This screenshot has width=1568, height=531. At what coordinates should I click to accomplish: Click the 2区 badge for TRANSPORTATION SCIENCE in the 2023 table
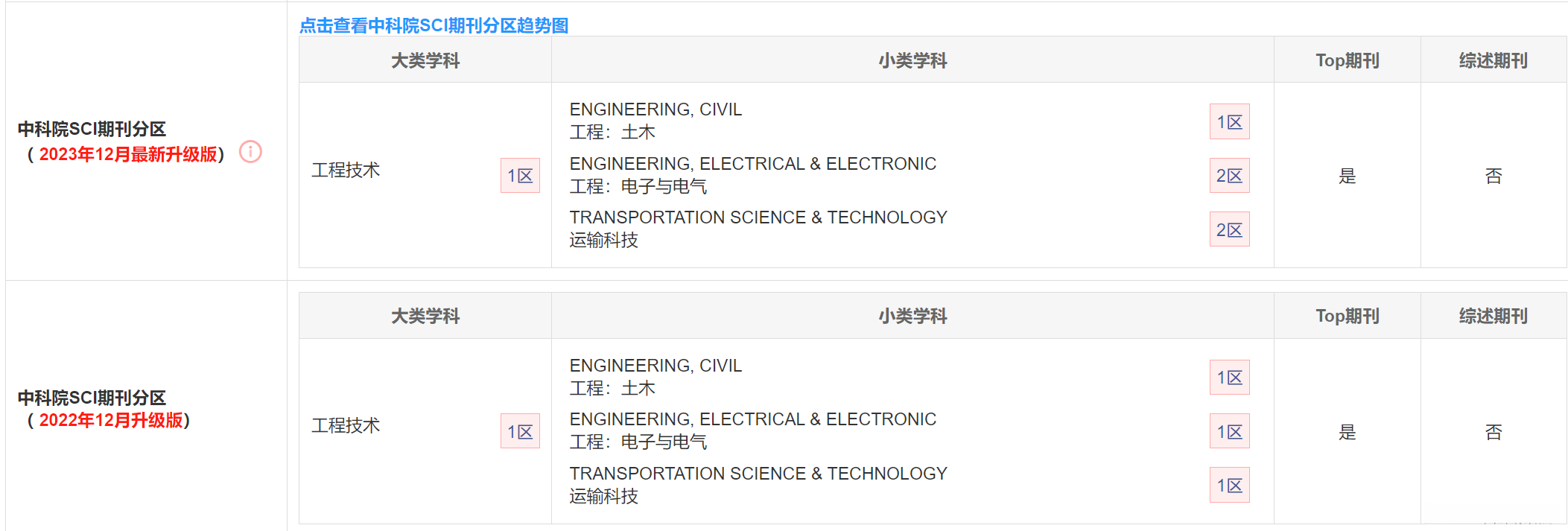[x=1229, y=230]
